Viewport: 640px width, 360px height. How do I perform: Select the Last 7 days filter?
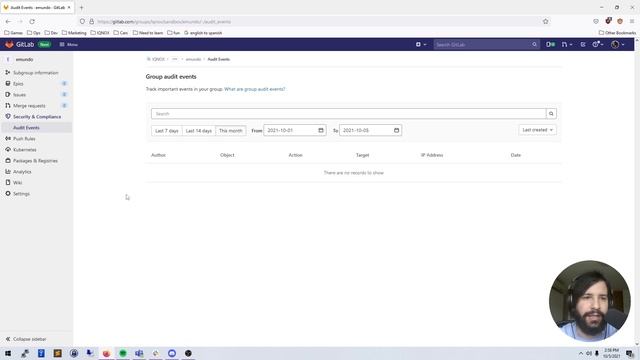167,131
